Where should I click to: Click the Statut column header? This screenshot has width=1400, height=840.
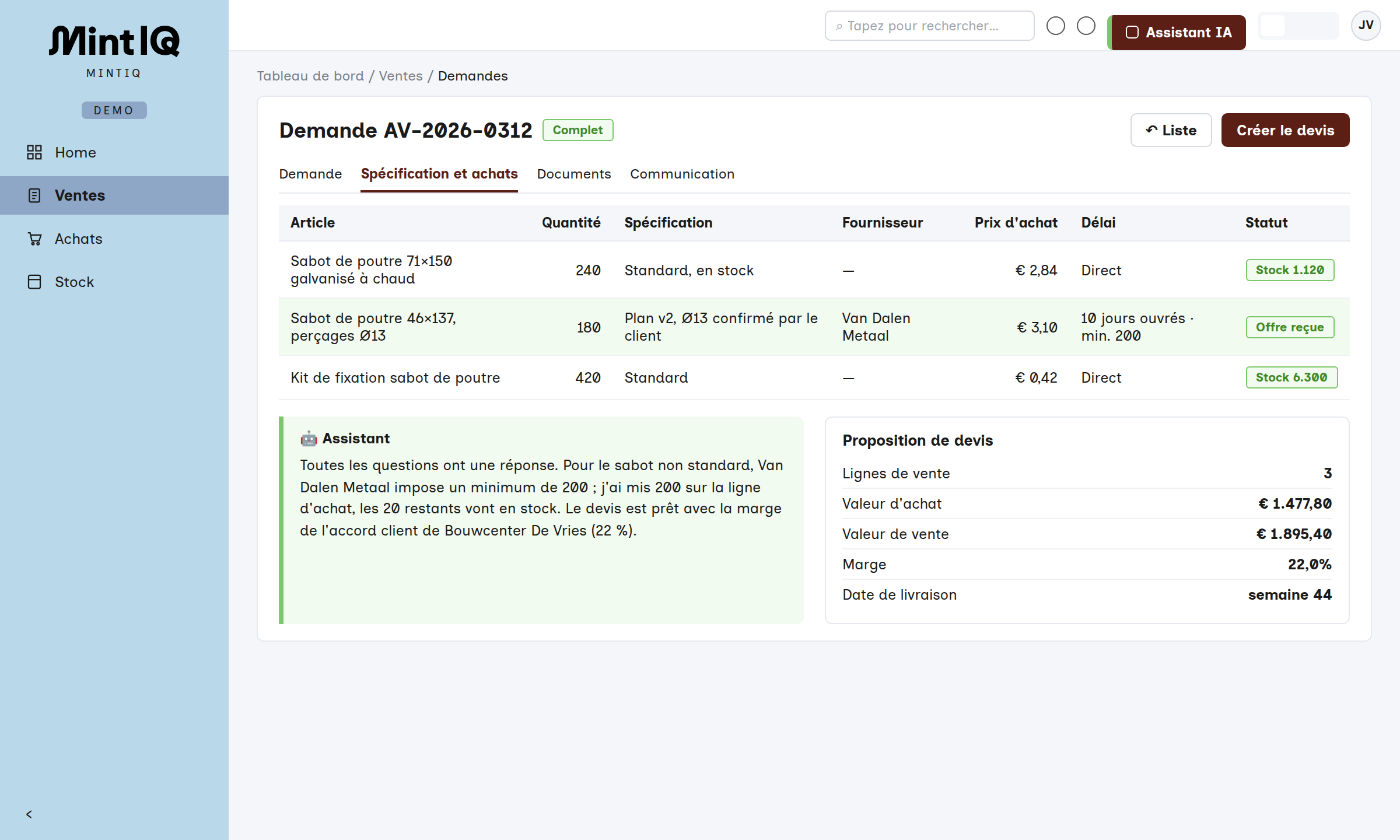click(1266, 222)
